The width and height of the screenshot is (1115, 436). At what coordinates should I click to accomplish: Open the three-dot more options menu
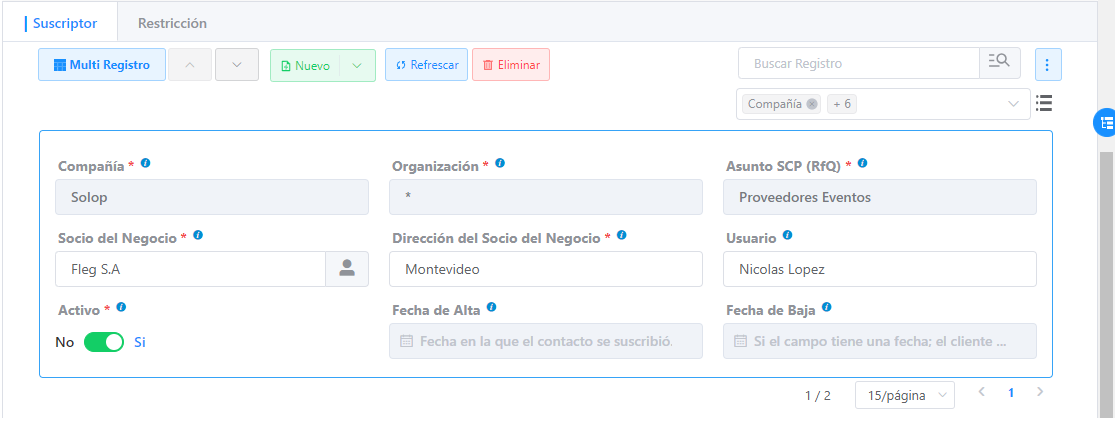click(x=1047, y=65)
